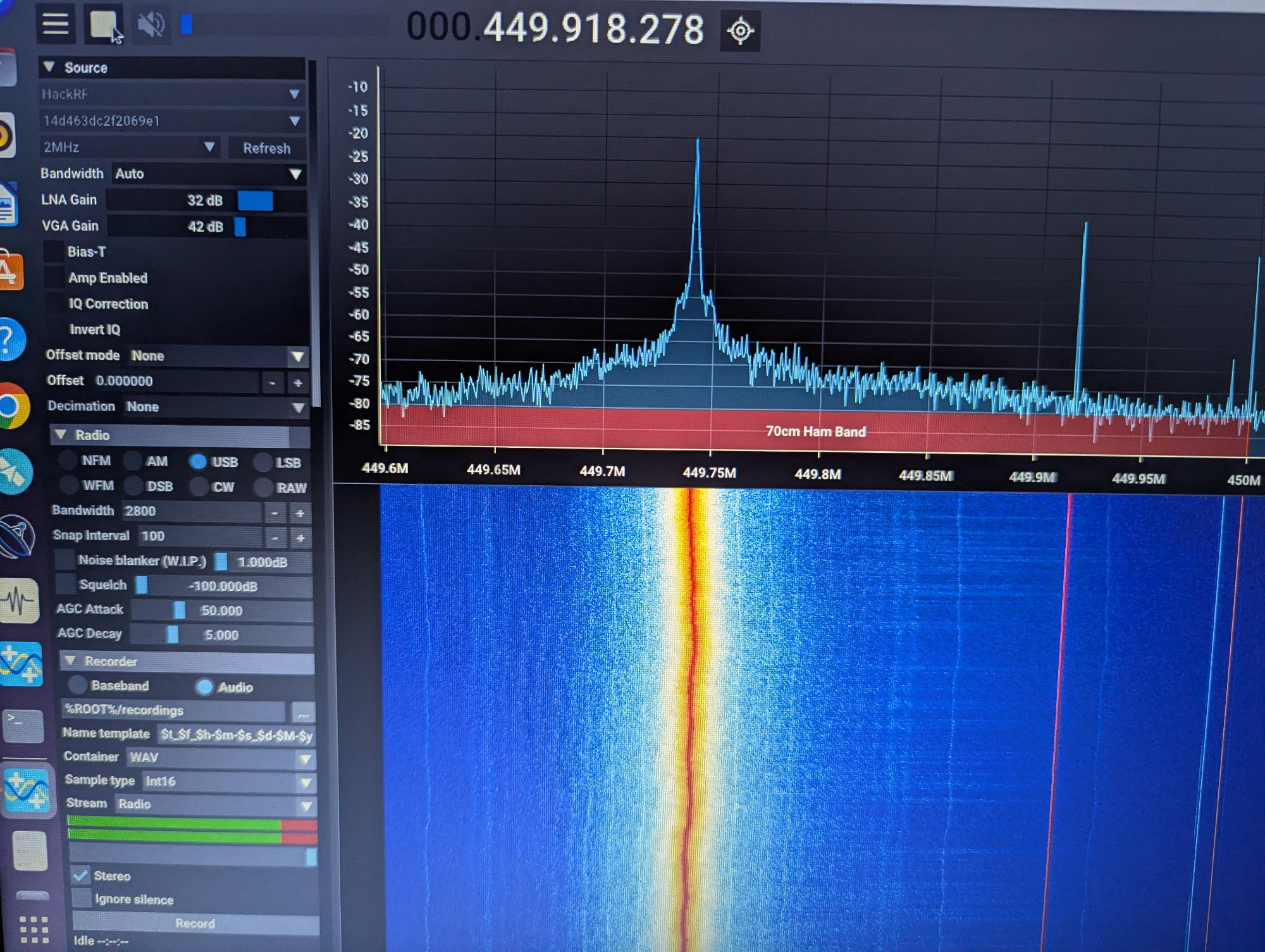The width and height of the screenshot is (1265, 952).
Task: Uncheck the Stereo checkbox
Action: coord(80,875)
